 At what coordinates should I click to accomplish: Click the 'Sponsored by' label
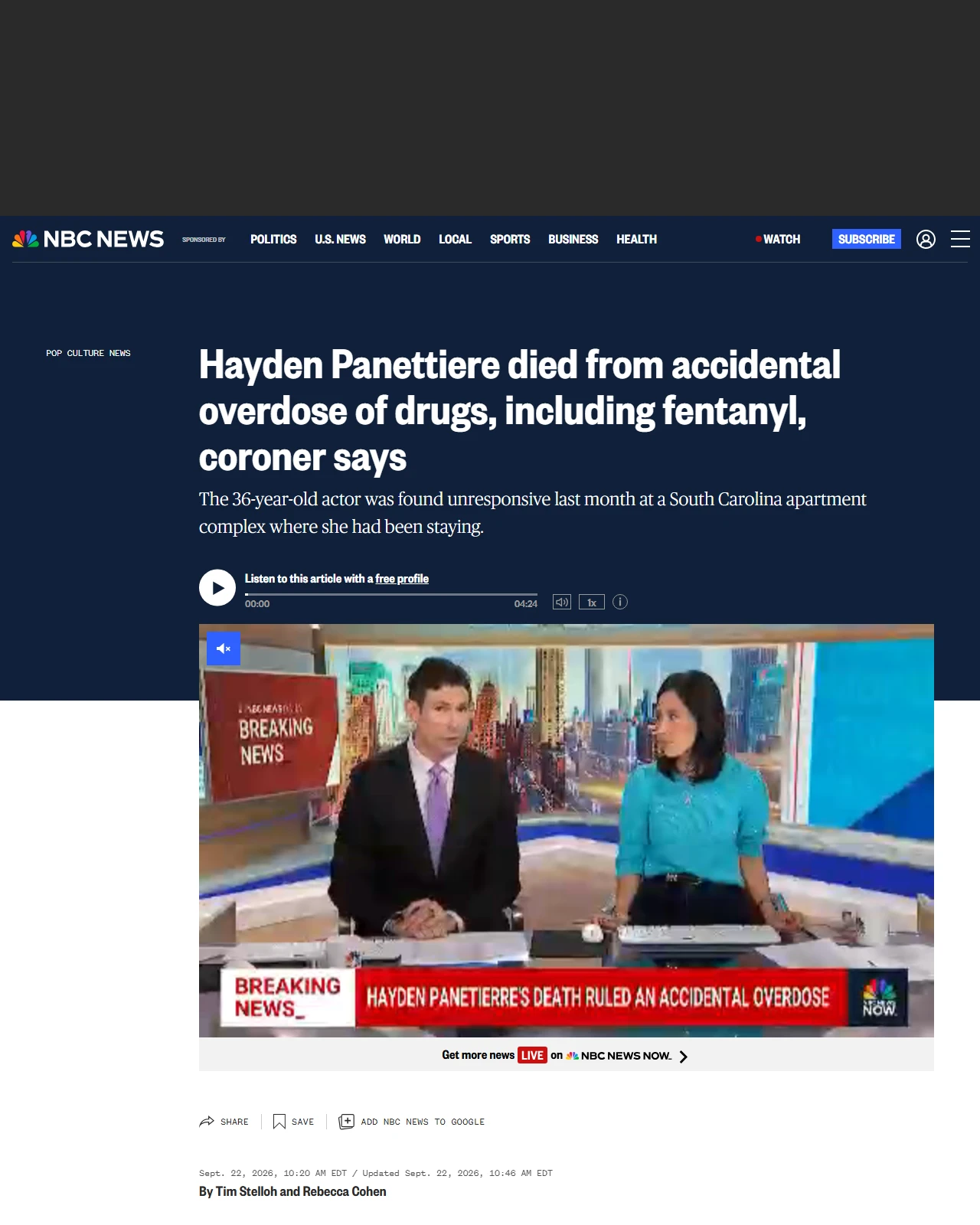(x=204, y=240)
